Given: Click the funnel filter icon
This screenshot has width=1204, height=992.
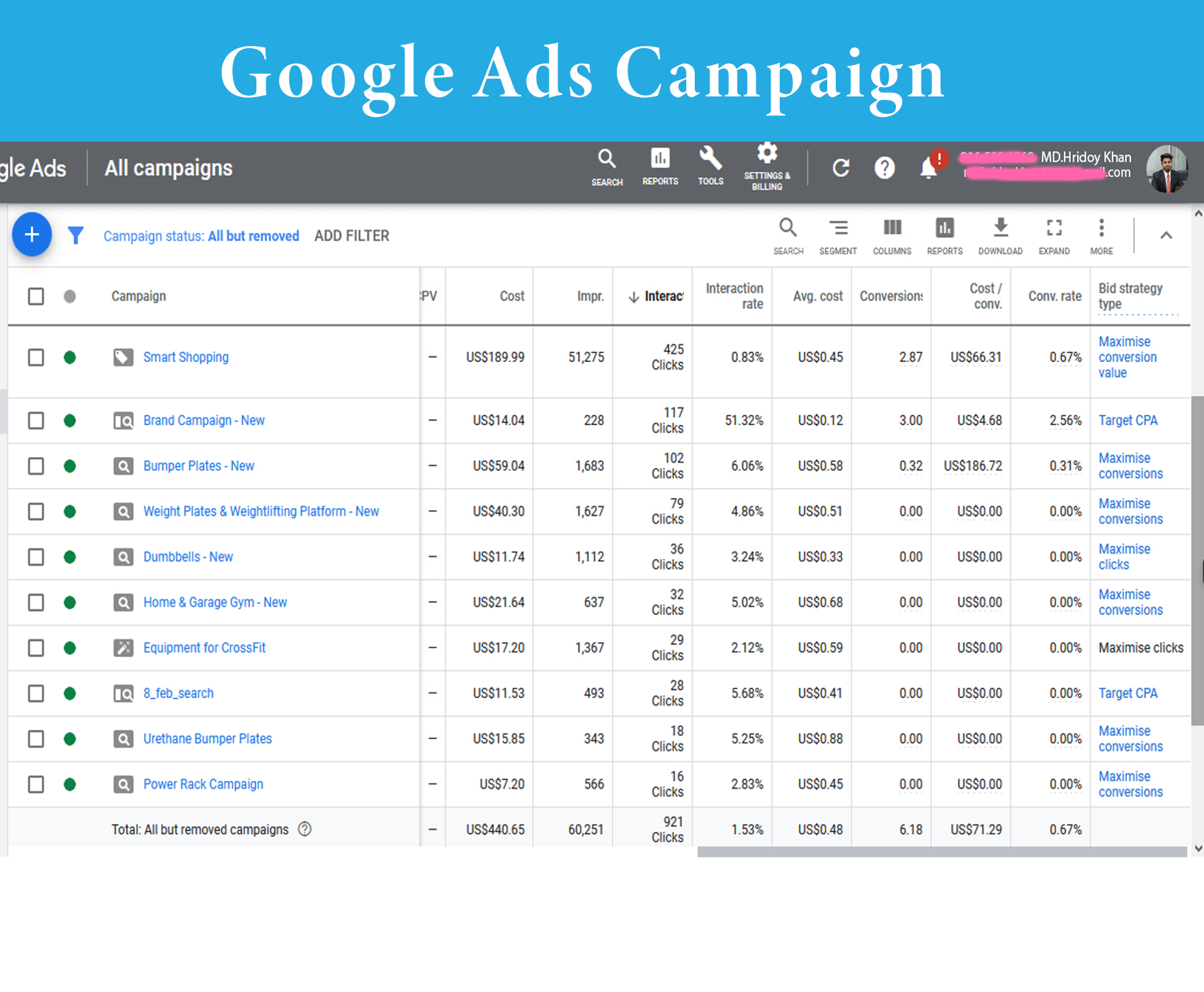Looking at the screenshot, I should (76, 235).
